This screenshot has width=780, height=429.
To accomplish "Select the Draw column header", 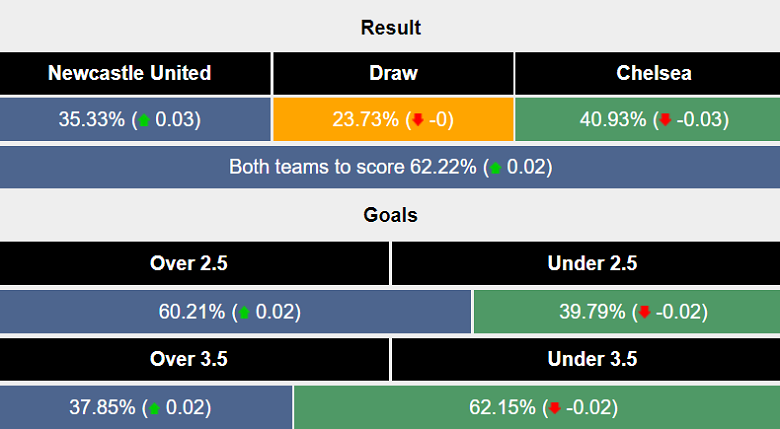I will (393, 73).
